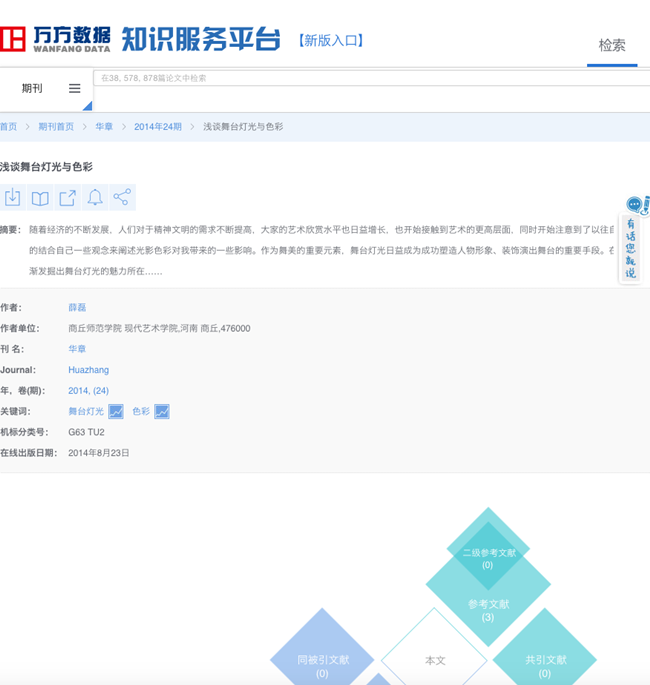The height and width of the screenshot is (685, 650).
Task: Click the chat bubble feedback icon
Action: [x=634, y=204]
